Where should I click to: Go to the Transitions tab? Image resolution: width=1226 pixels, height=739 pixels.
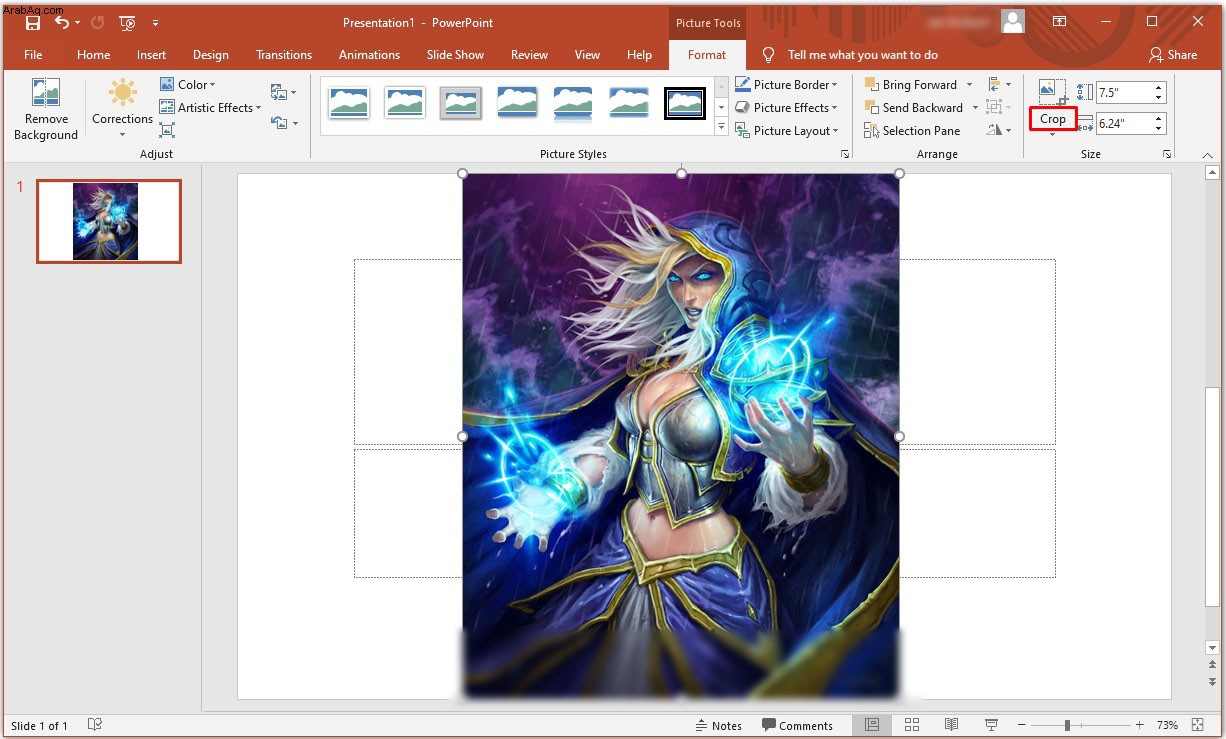coord(284,55)
